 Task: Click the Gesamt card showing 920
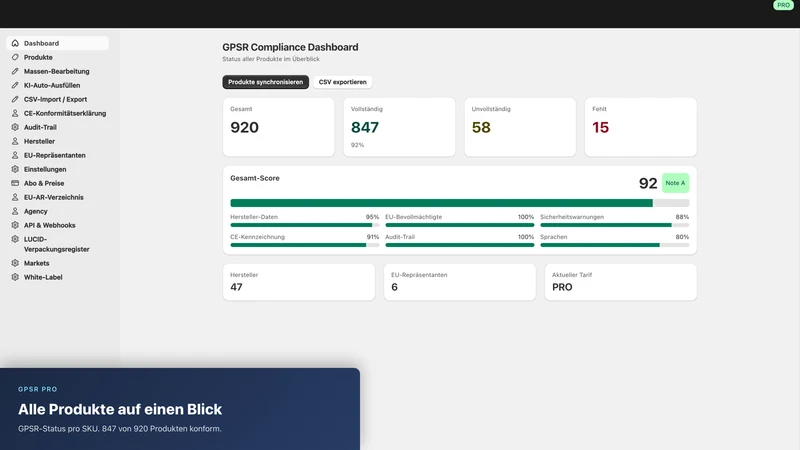tap(279, 127)
